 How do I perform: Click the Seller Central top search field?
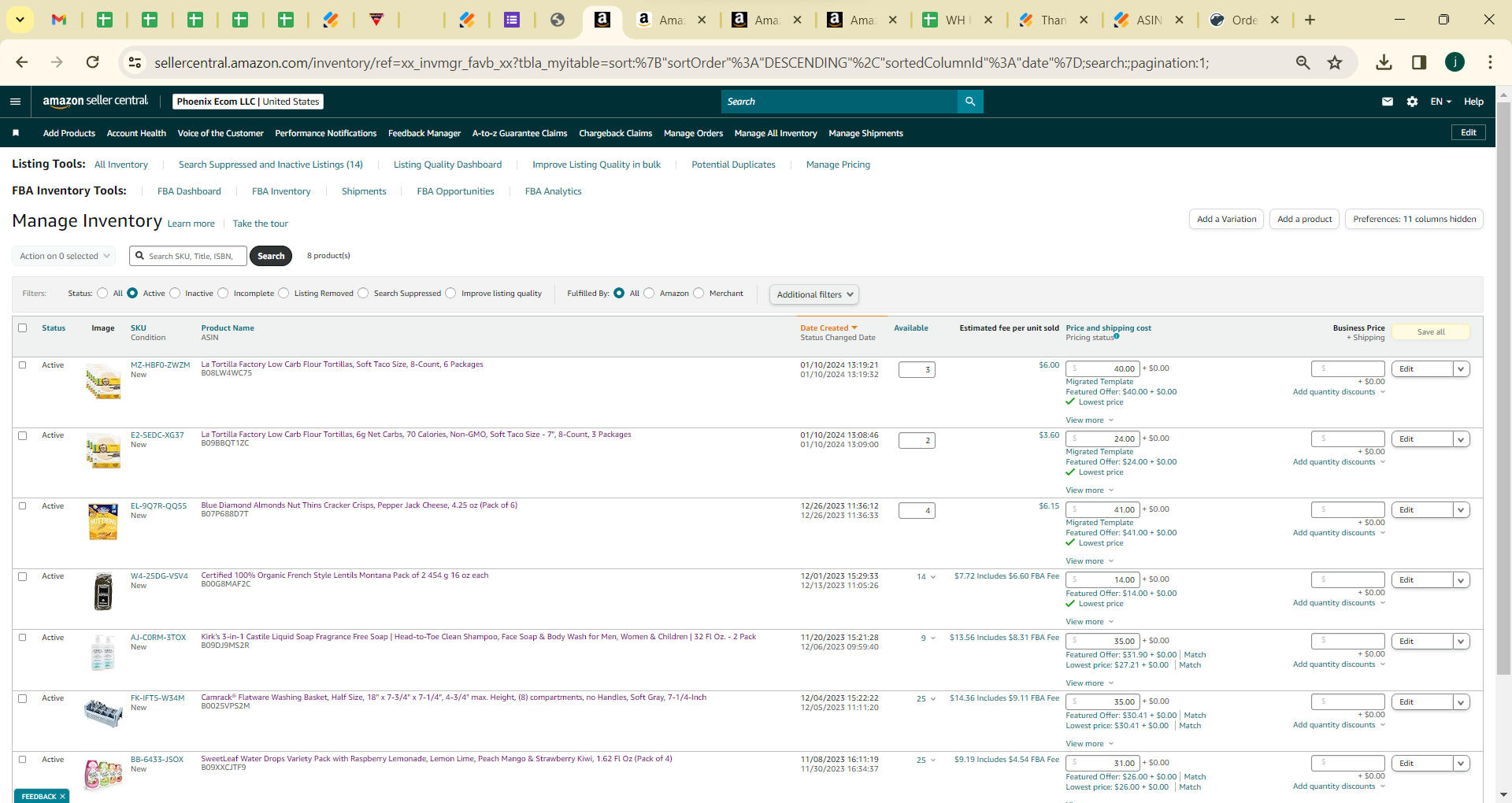[x=839, y=102]
